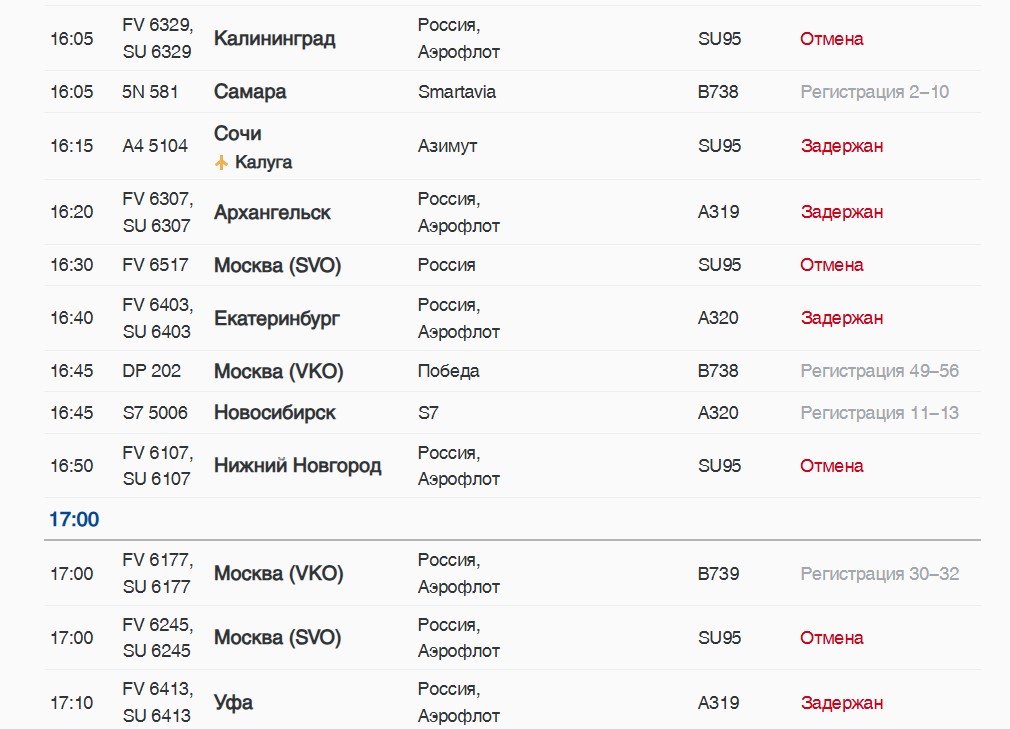Select Москва (SVO) for flight FV 6245
Image resolution: width=1010 pixels, height=729 pixels.
click(278, 638)
